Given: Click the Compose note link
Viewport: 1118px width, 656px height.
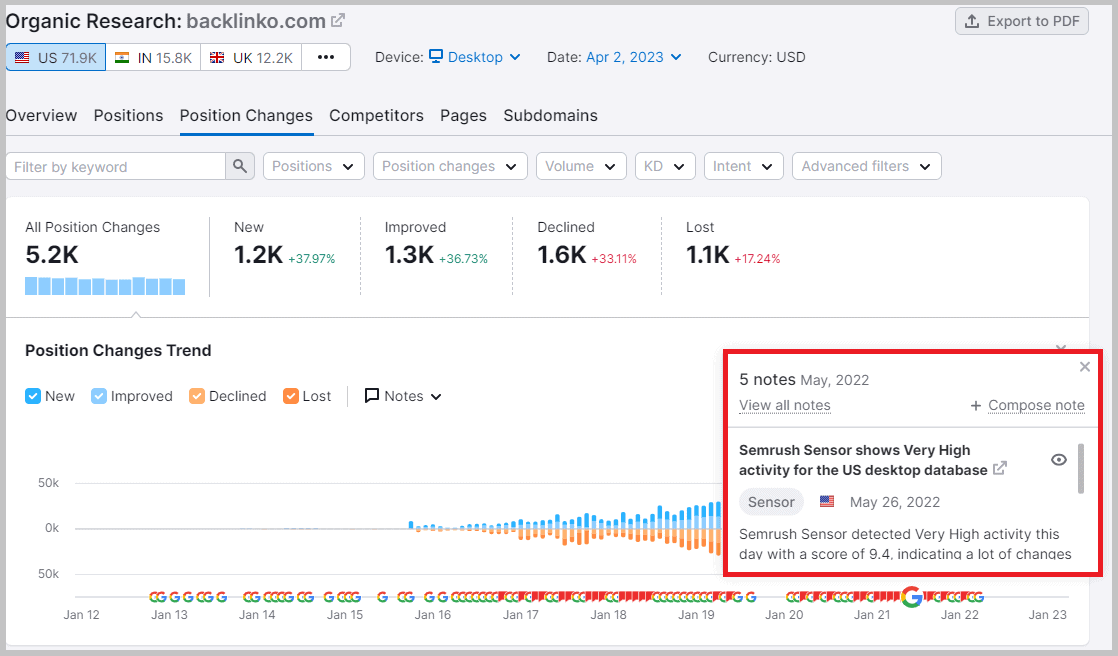Looking at the screenshot, I should tap(1036, 405).
